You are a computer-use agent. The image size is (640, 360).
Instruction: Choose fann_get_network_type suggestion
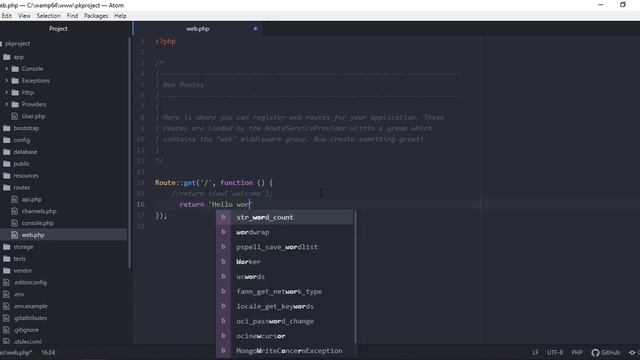pos(284,291)
